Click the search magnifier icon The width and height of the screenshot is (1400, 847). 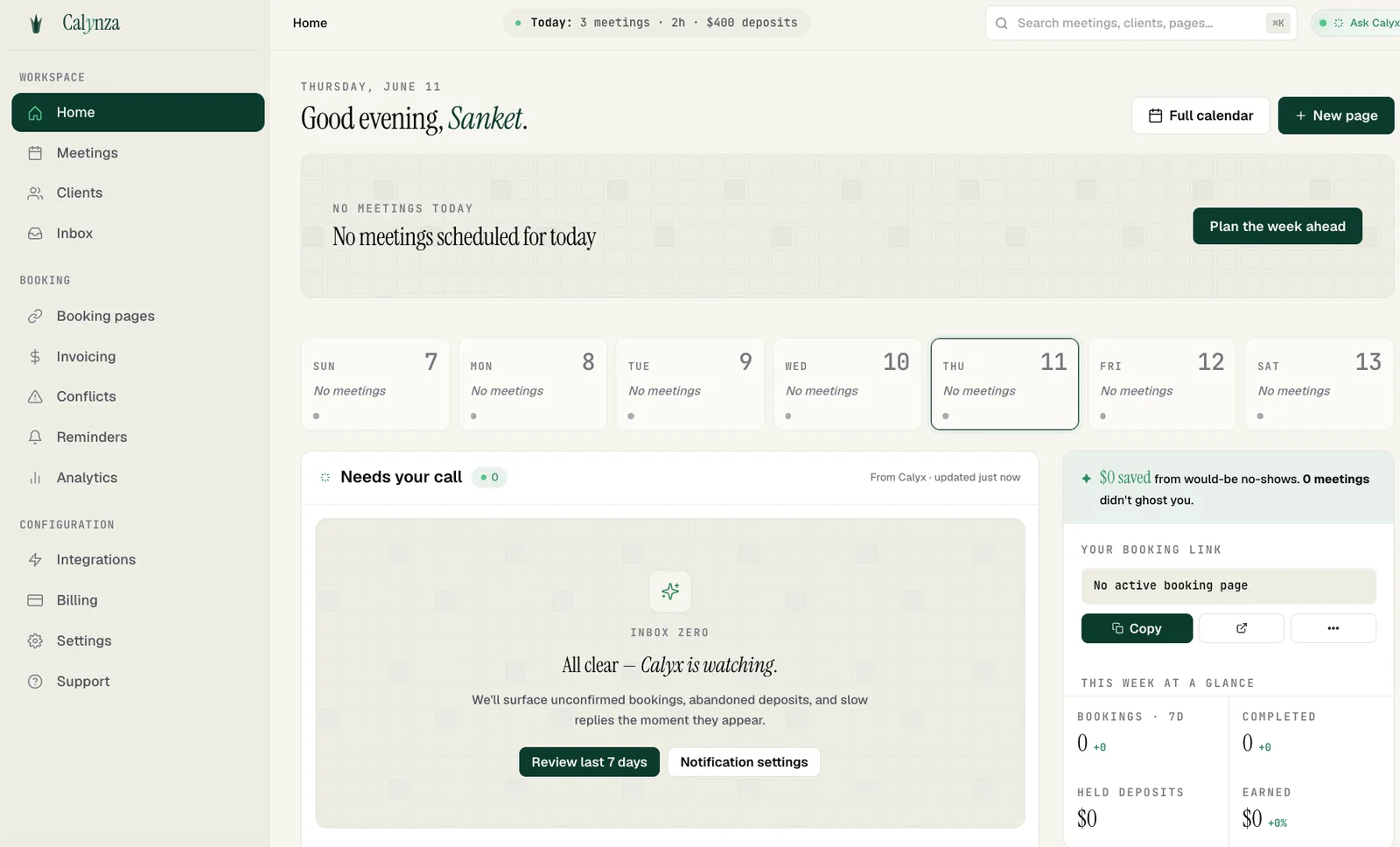point(1002,24)
